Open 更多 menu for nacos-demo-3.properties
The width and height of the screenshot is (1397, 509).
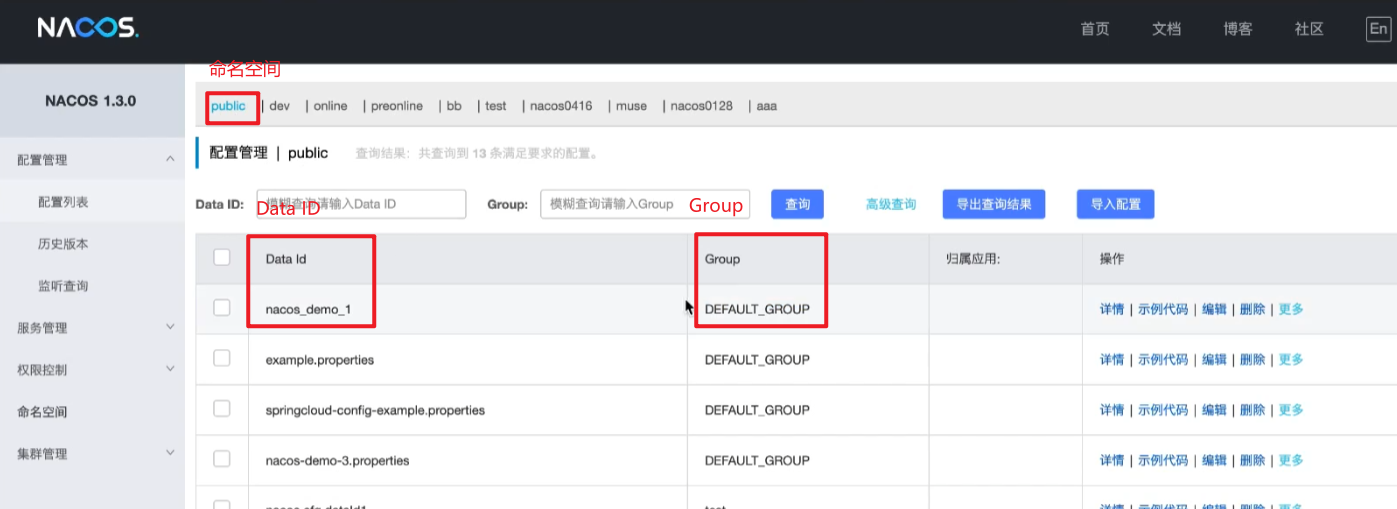[x=1291, y=460]
